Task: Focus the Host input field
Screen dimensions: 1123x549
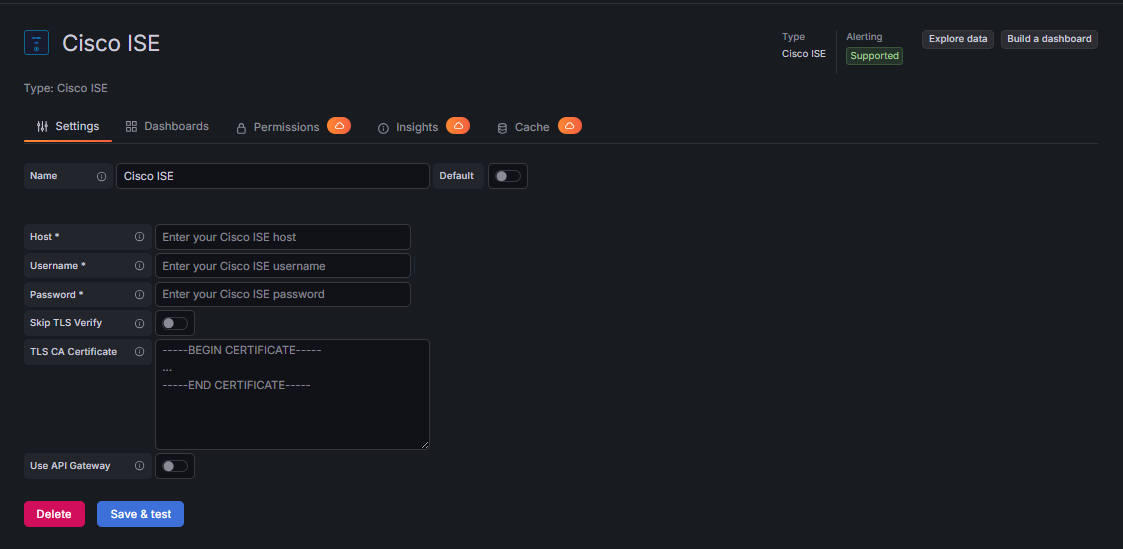Action: point(283,237)
